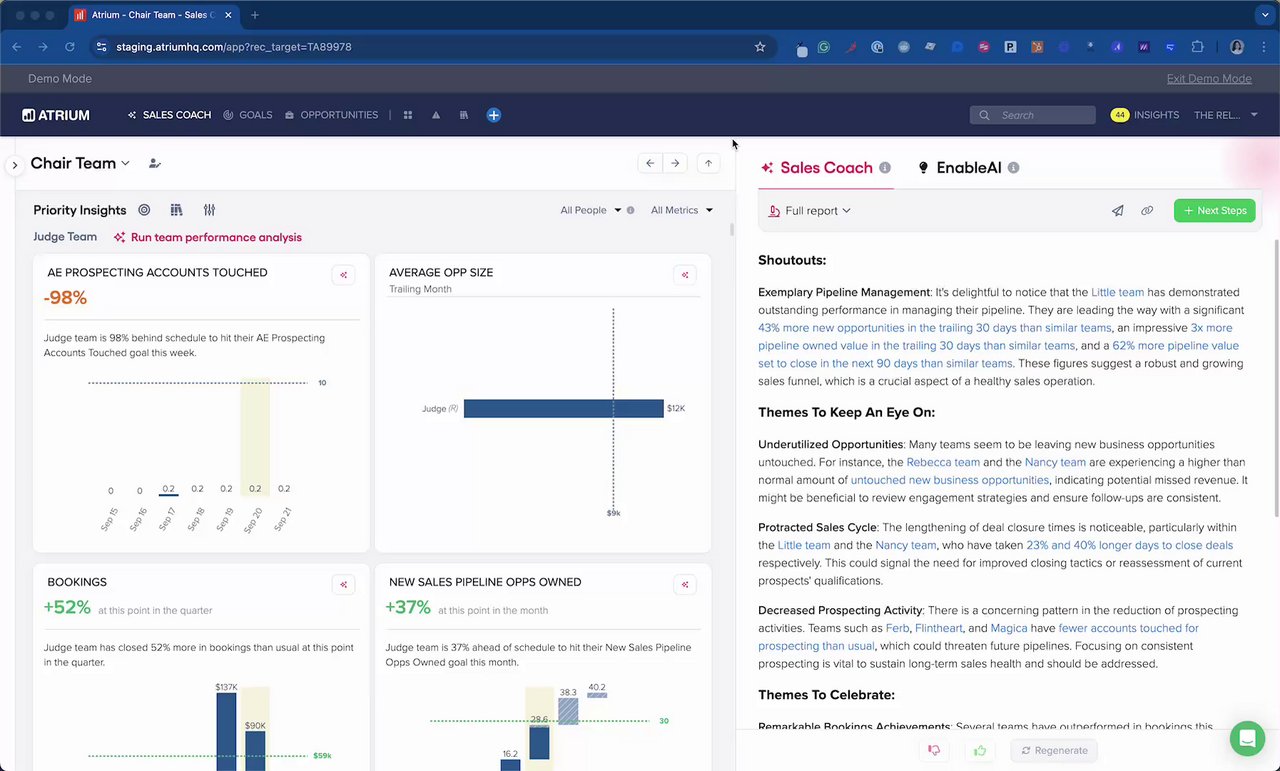The width and height of the screenshot is (1280, 771).
Task: Click the thumbs up feedback icon
Action: [x=980, y=750]
